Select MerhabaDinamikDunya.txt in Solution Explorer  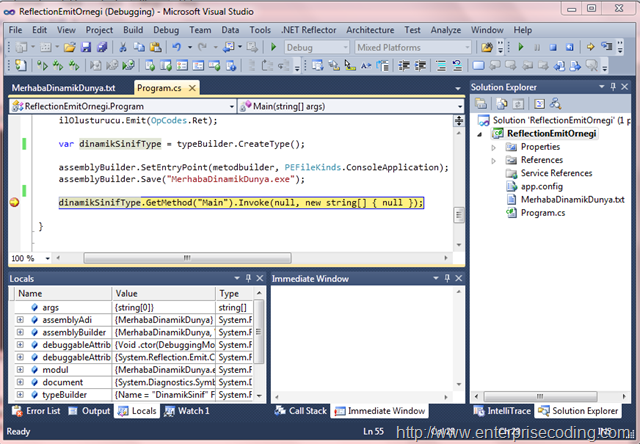click(572, 200)
